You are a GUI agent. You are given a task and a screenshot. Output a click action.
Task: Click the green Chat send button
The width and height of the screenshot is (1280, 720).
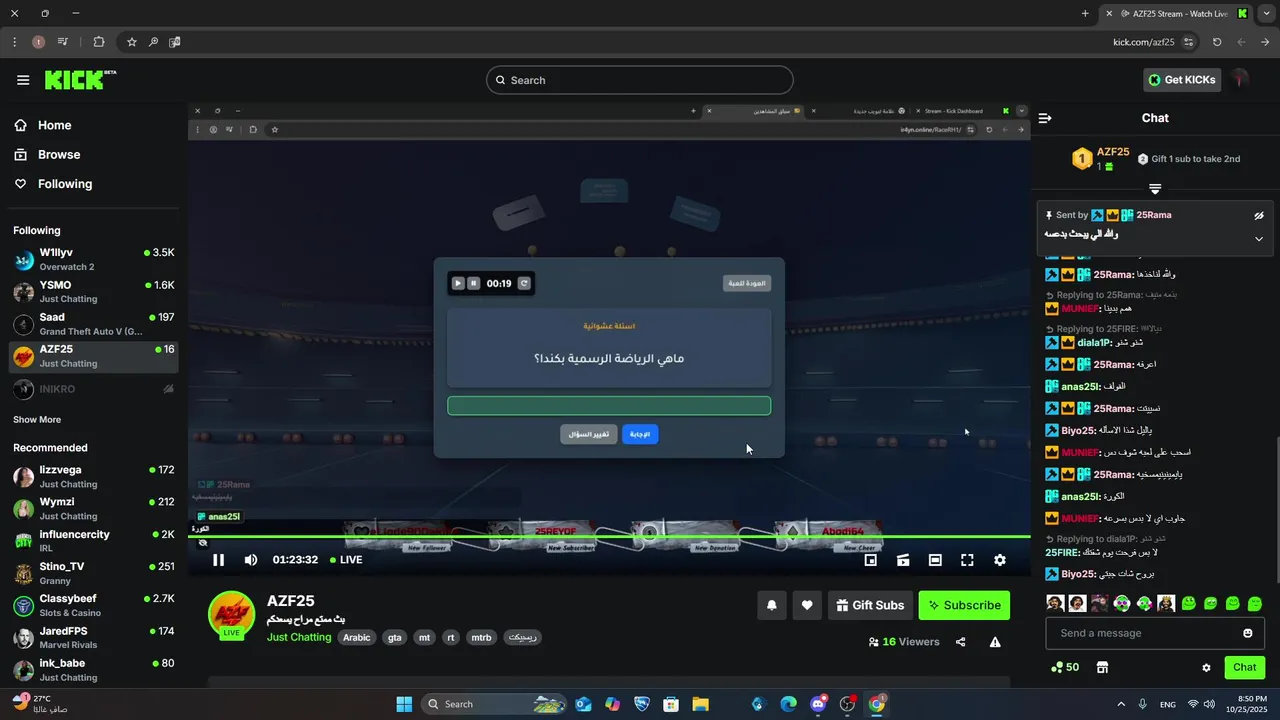point(1245,667)
